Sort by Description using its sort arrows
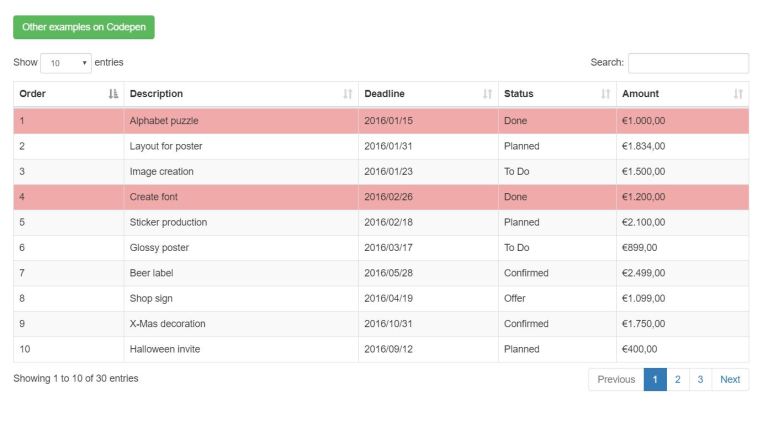The image size is (768, 438). coord(348,94)
